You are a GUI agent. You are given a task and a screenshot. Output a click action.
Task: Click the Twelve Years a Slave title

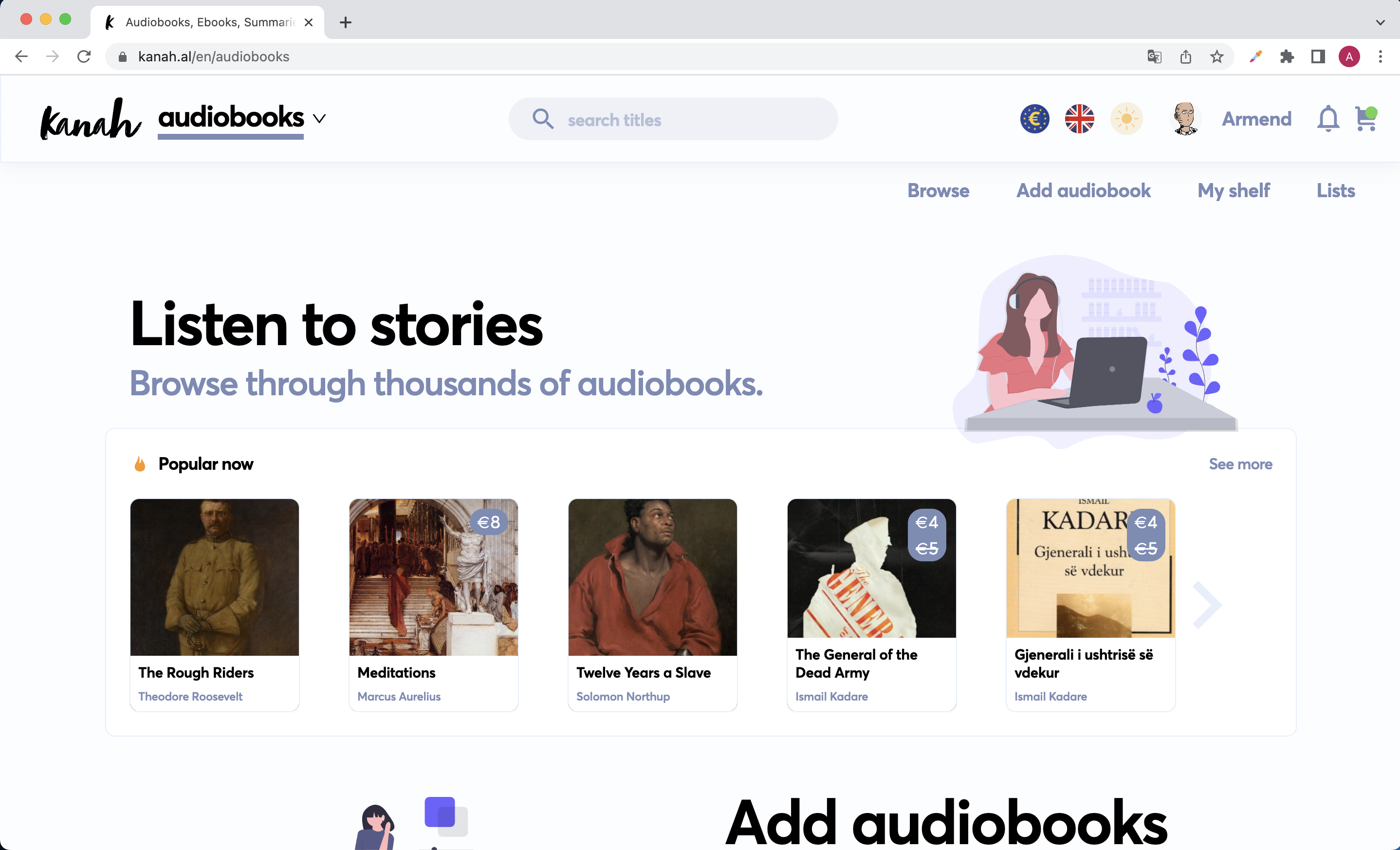tap(643, 673)
